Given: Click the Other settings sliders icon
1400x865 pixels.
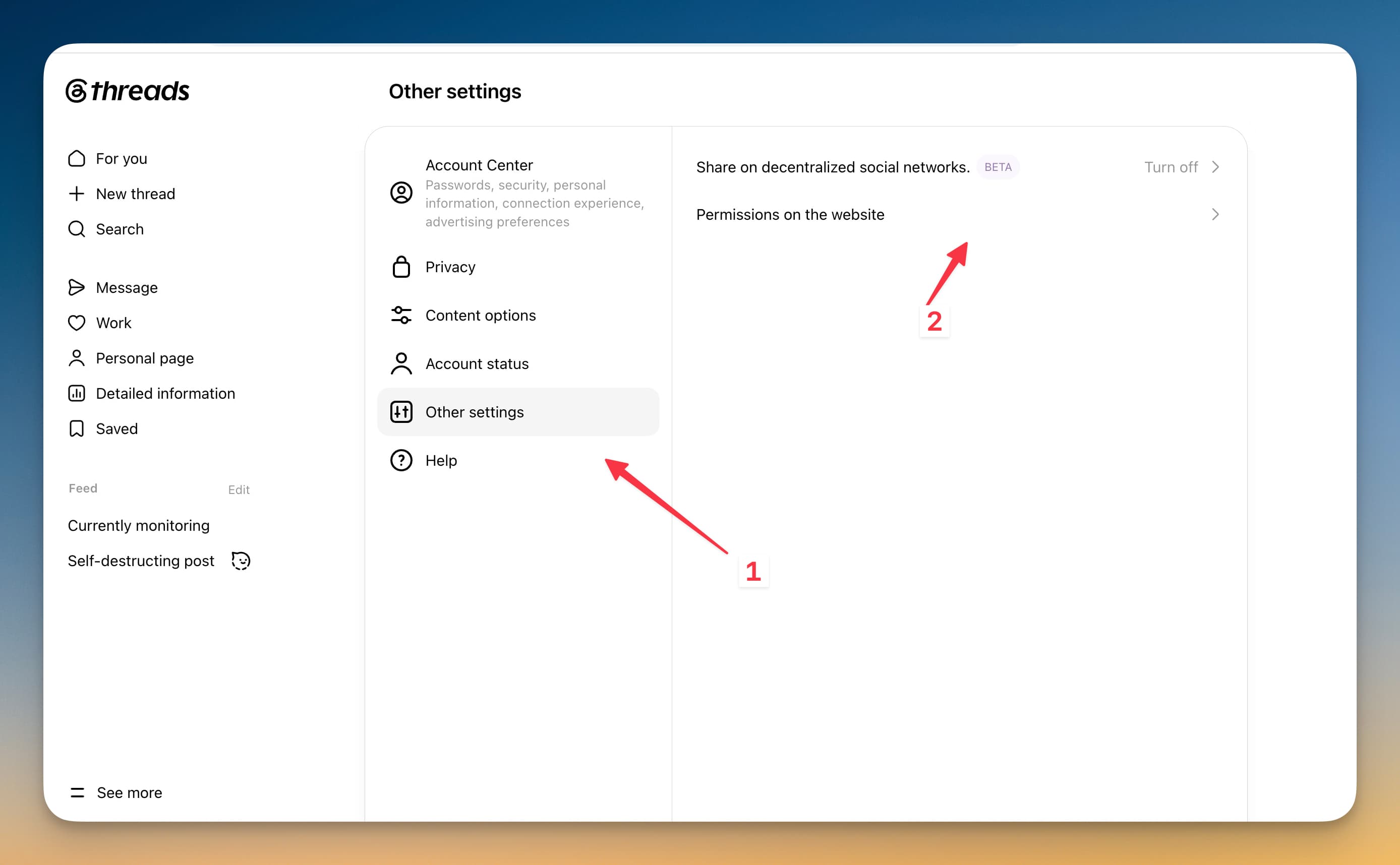Looking at the screenshot, I should coord(401,412).
